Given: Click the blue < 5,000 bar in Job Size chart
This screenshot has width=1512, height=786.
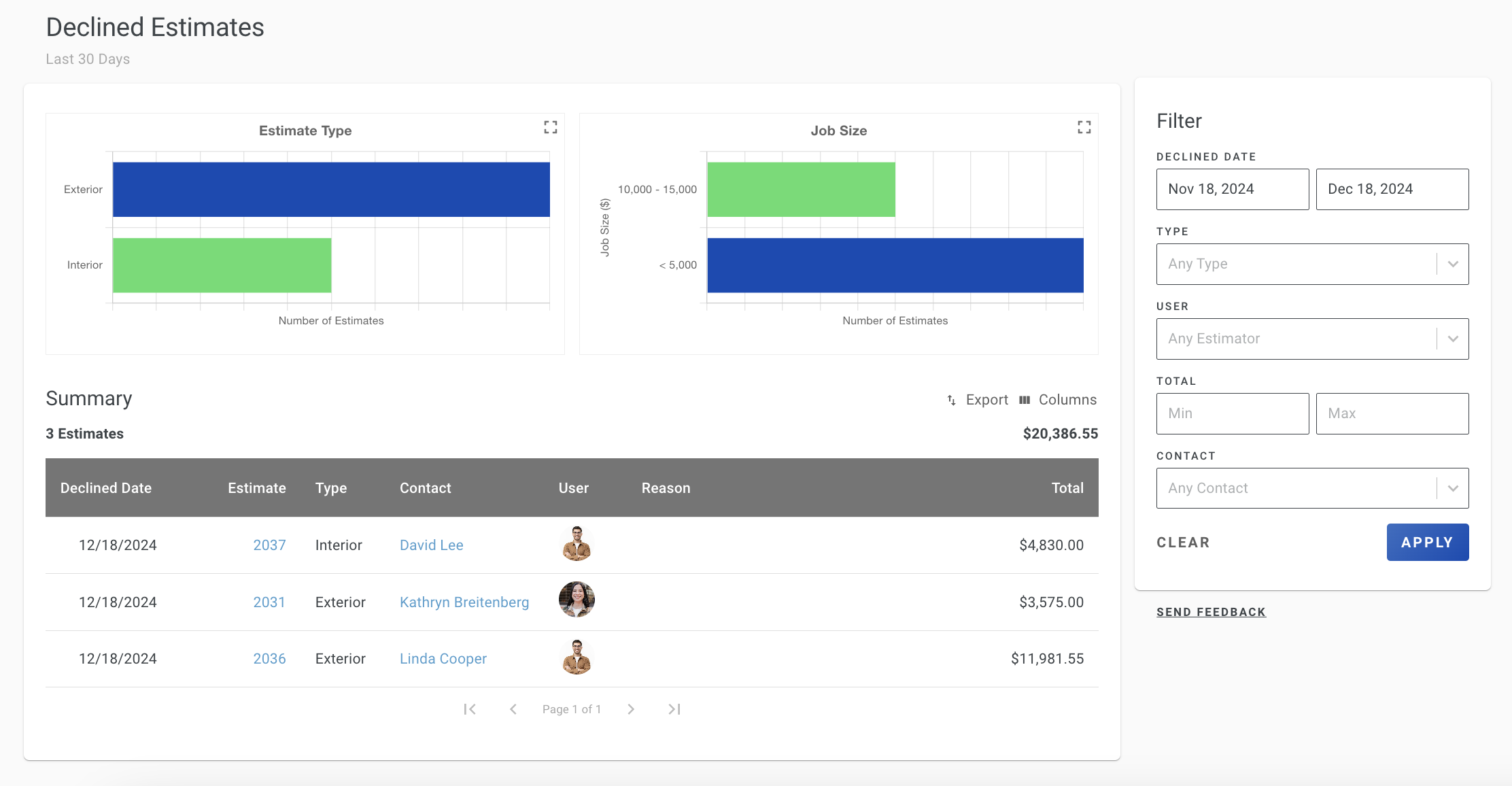Looking at the screenshot, I should click(895, 265).
